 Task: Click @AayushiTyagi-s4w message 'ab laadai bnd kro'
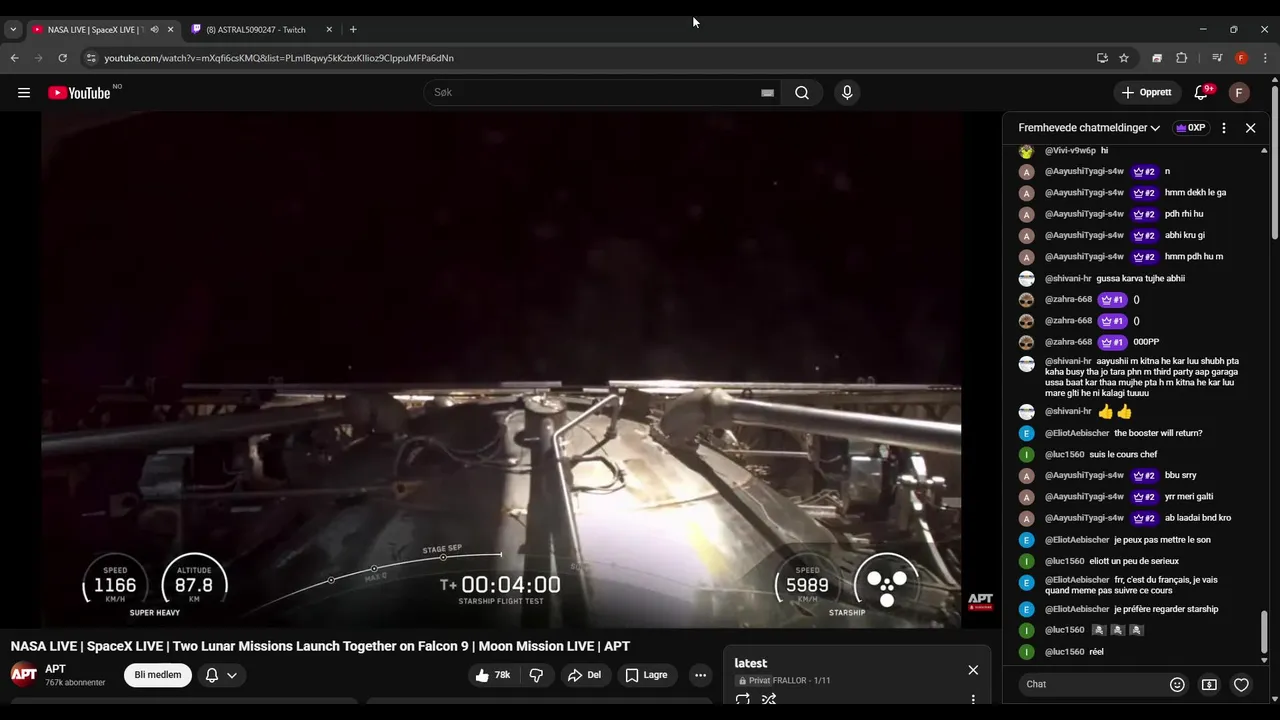[x=1198, y=518]
